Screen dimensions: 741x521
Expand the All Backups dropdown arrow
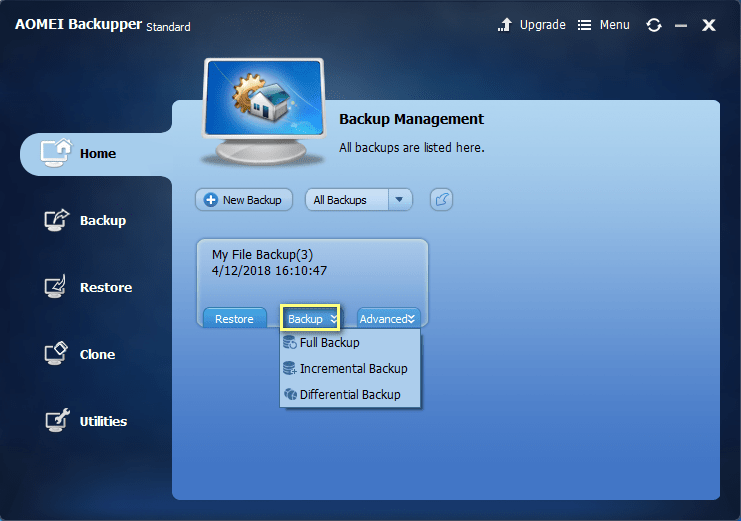(399, 200)
